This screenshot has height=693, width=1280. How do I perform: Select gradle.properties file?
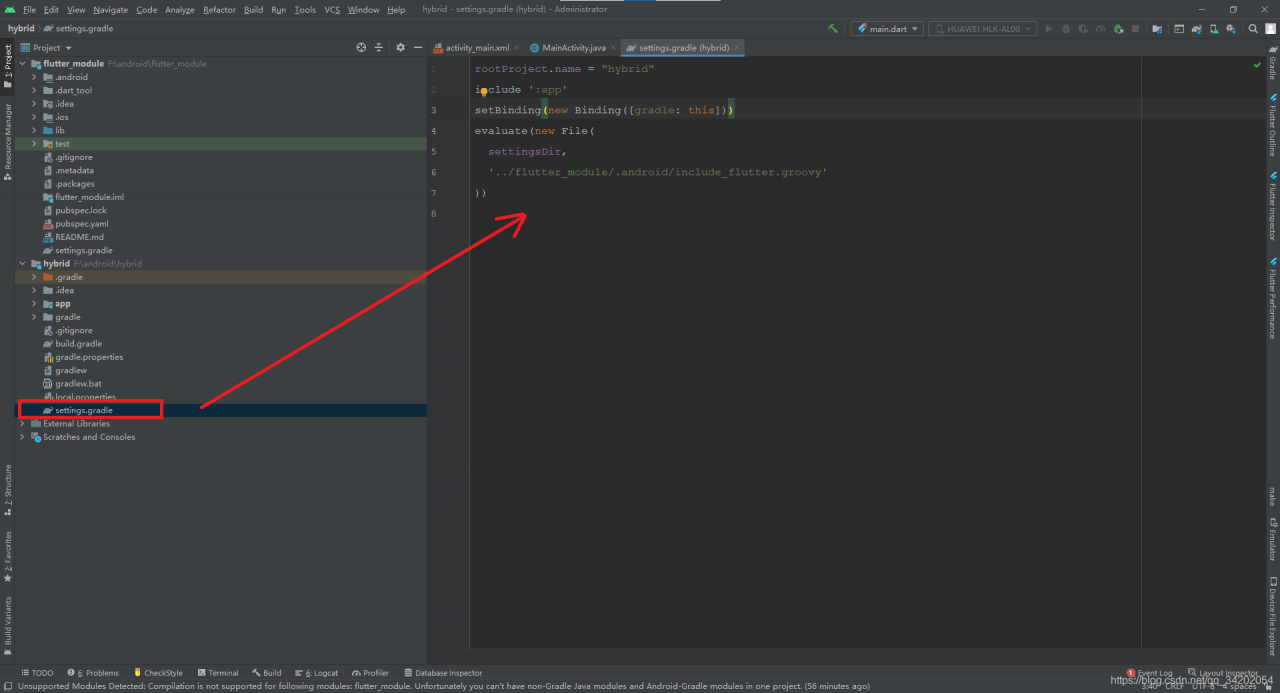click(x=89, y=357)
